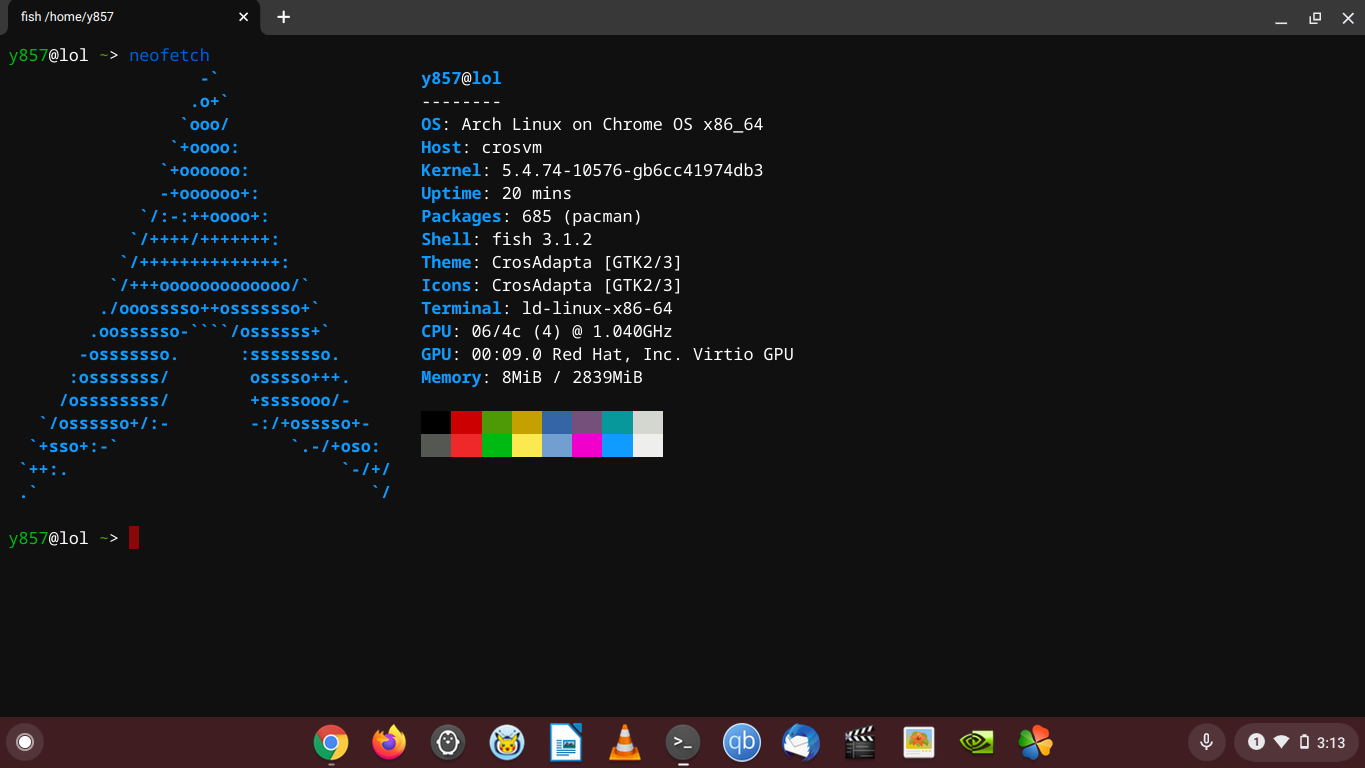Open the image viewer app on the shelf
The image size is (1365, 768).
click(918, 742)
